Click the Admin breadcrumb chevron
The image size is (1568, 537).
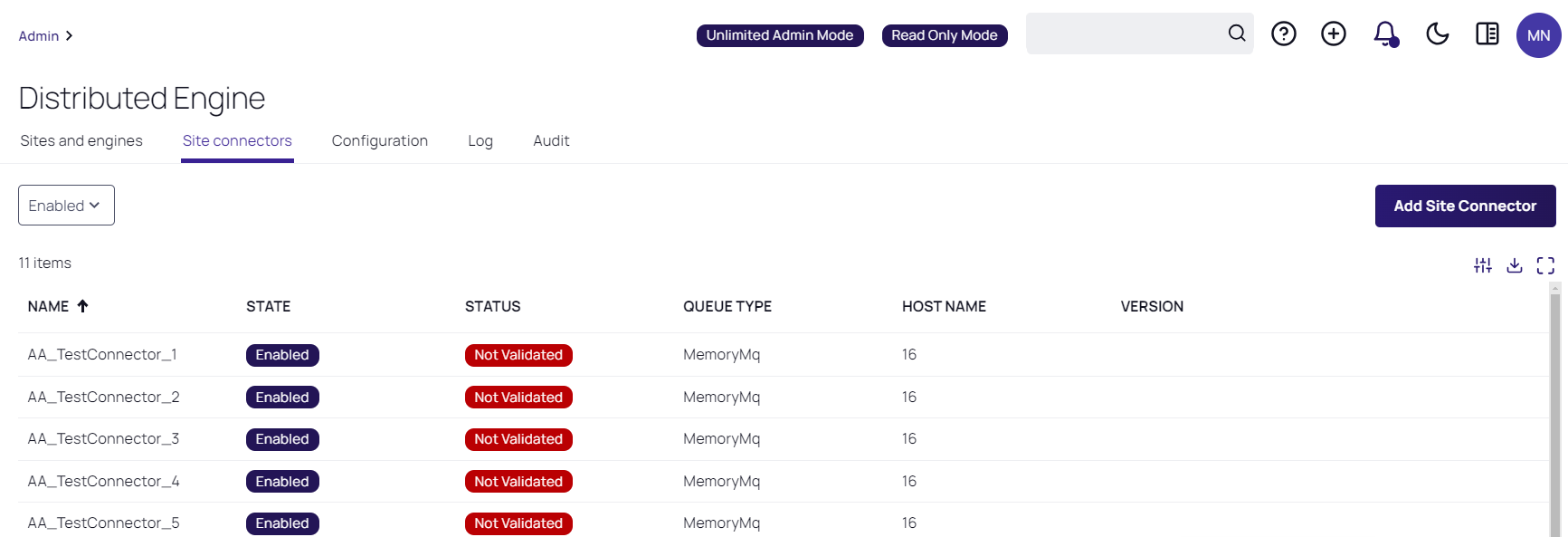click(69, 36)
